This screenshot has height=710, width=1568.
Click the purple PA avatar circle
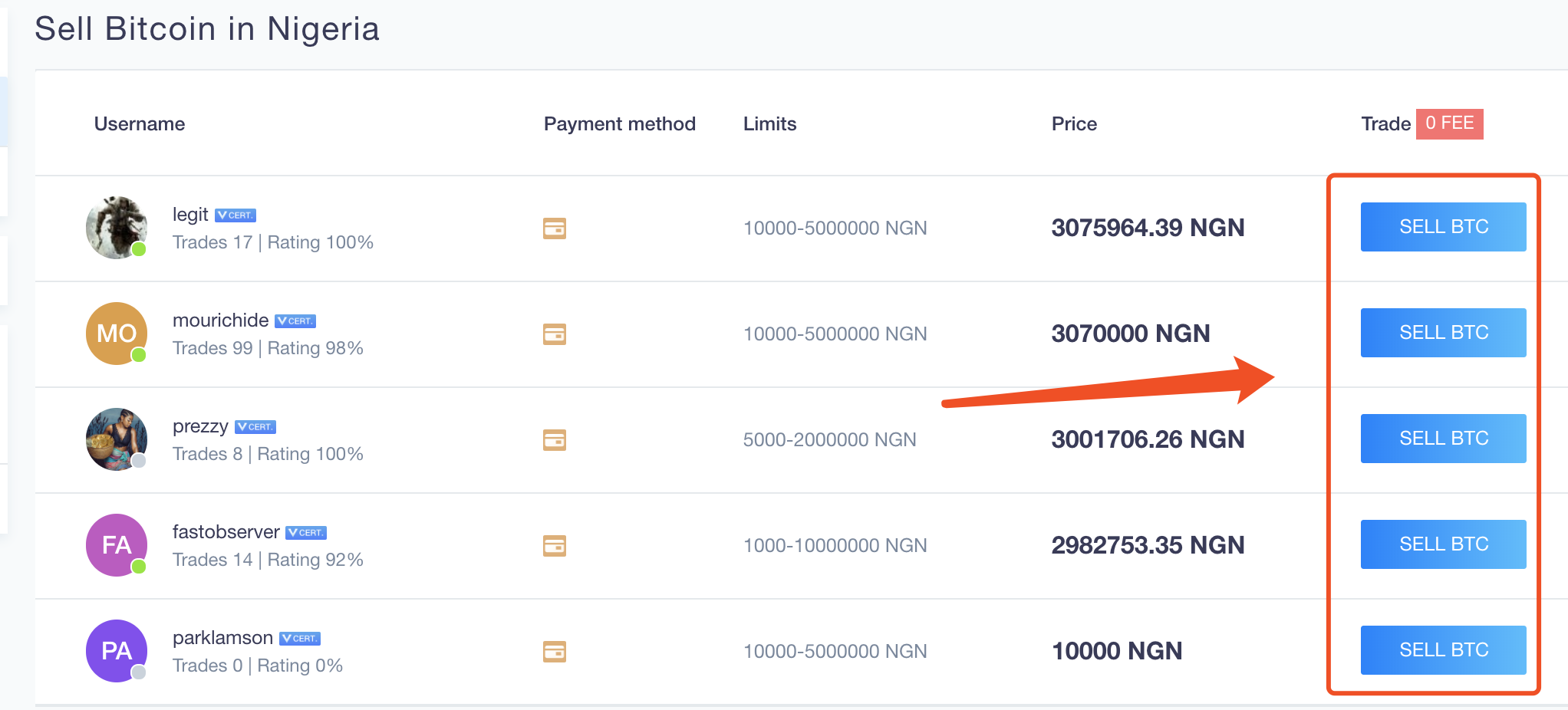tap(117, 651)
